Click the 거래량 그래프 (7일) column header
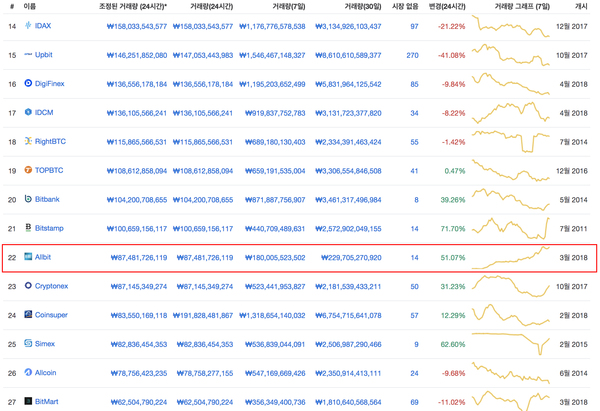The width and height of the screenshot is (600, 411). [522, 6]
